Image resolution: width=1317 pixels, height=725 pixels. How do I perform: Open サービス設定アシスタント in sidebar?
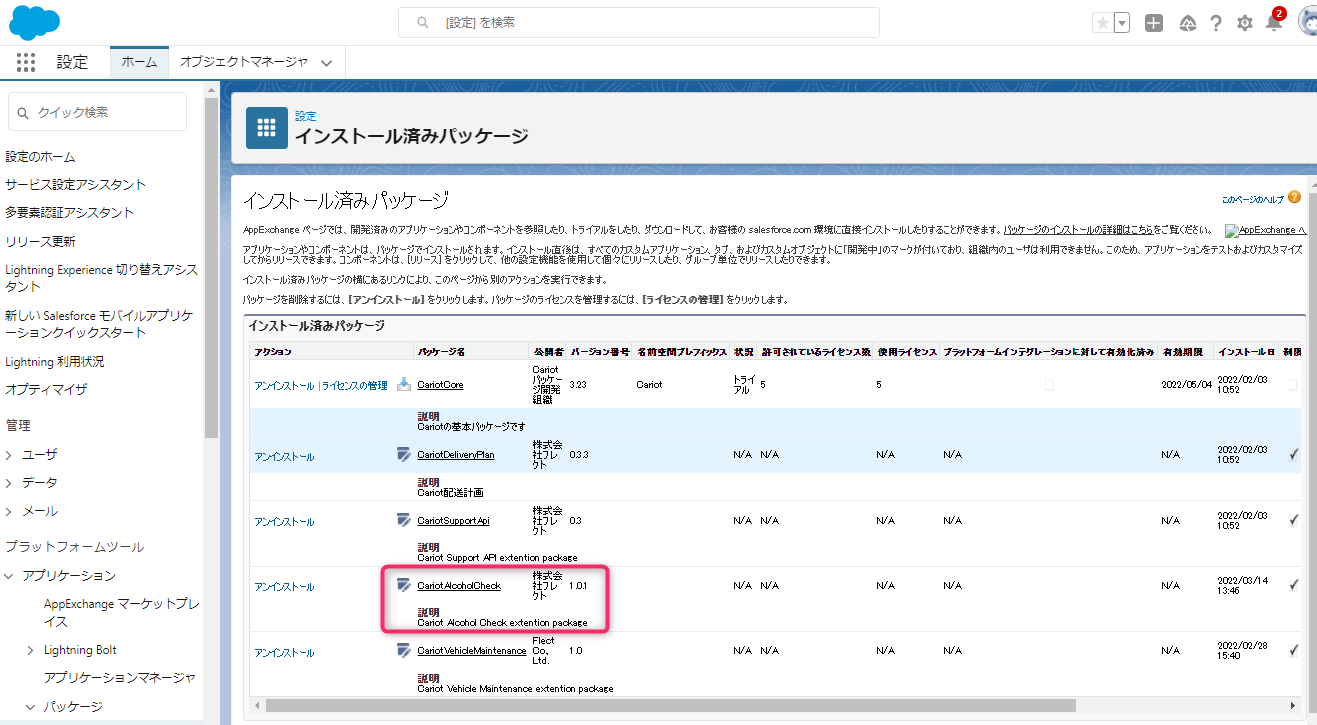click(76, 185)
